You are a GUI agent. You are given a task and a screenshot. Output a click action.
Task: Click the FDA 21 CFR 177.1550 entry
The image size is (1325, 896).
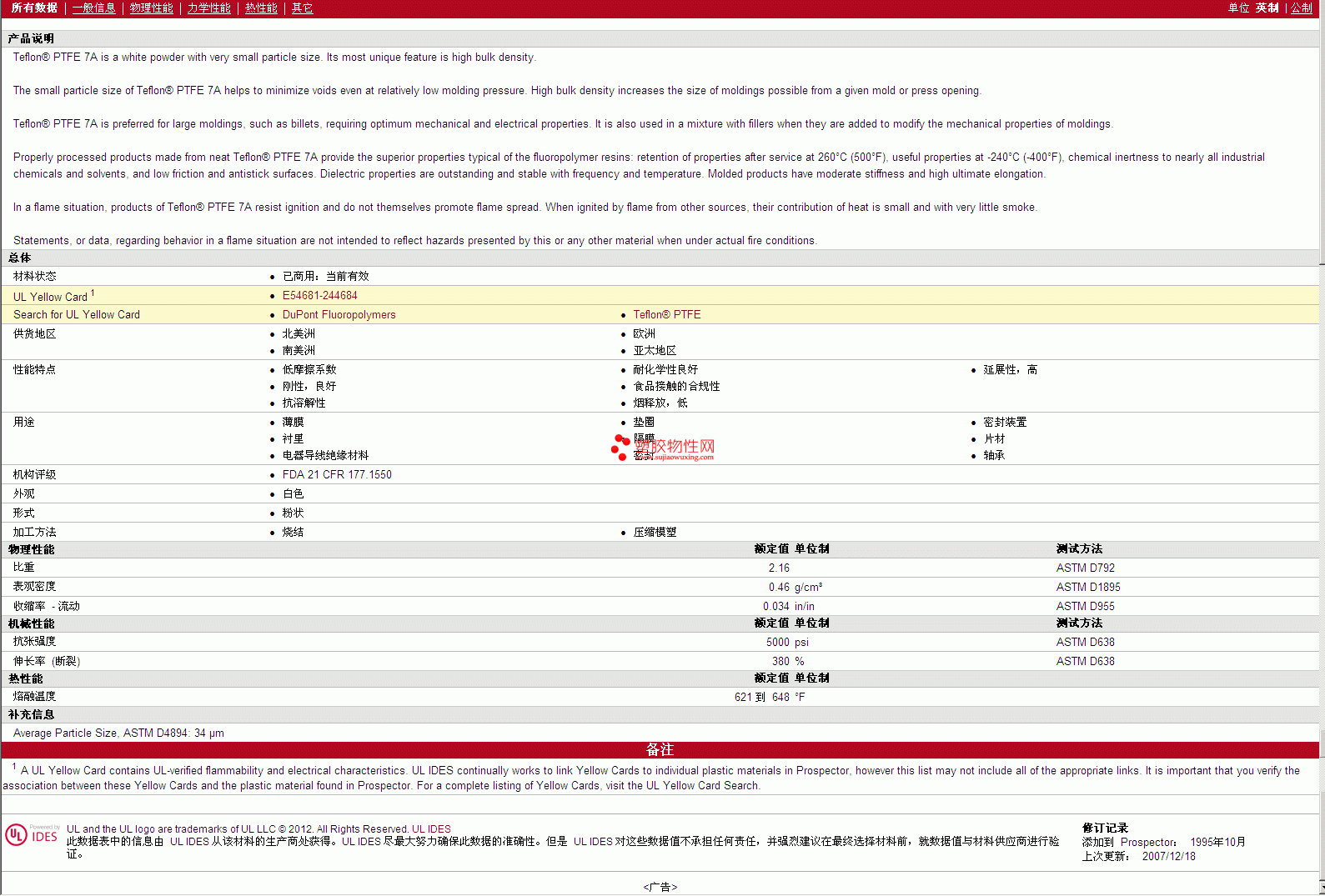tap(337, 474)
